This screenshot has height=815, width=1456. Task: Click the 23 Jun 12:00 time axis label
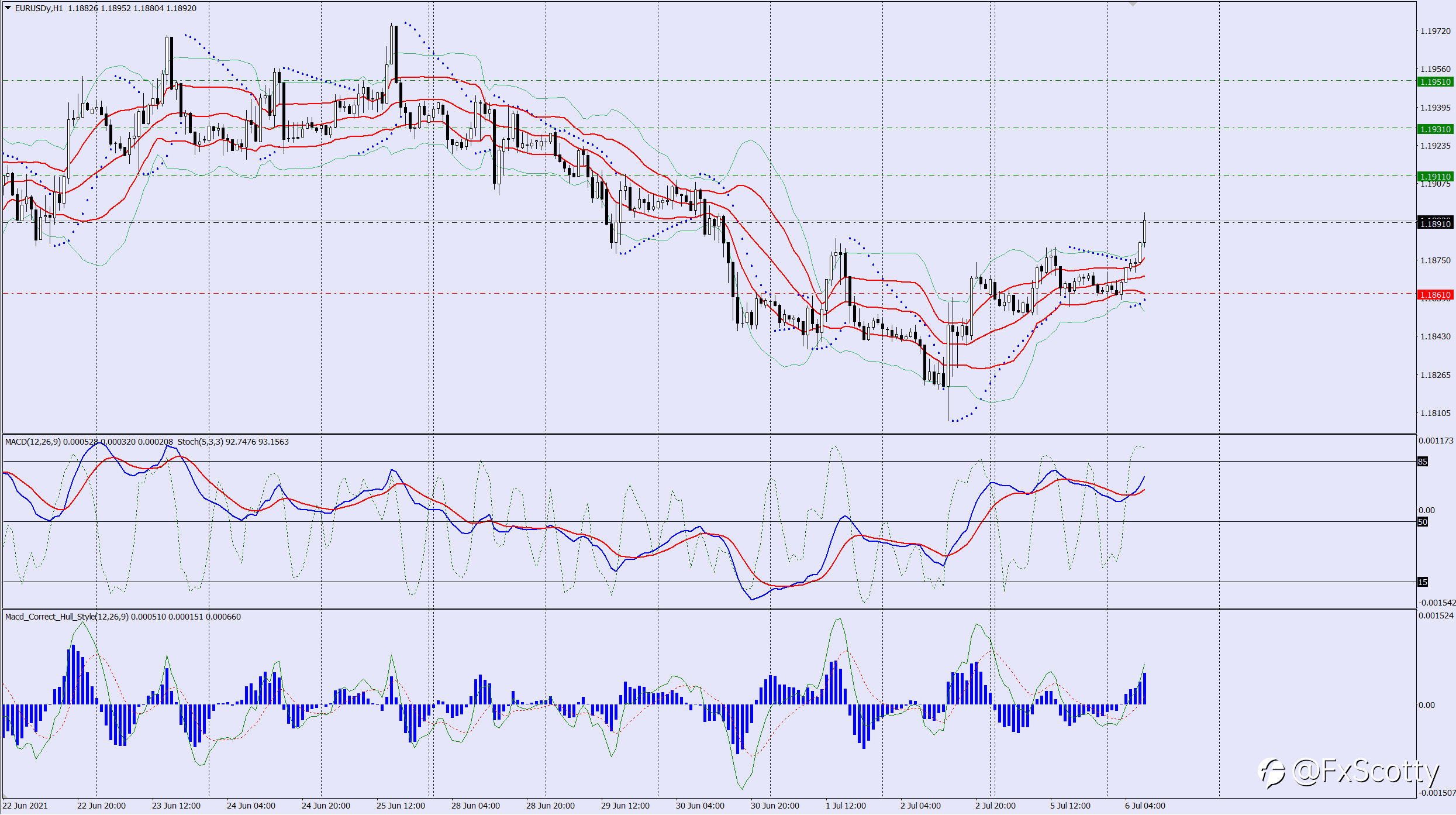coord(176,806)
